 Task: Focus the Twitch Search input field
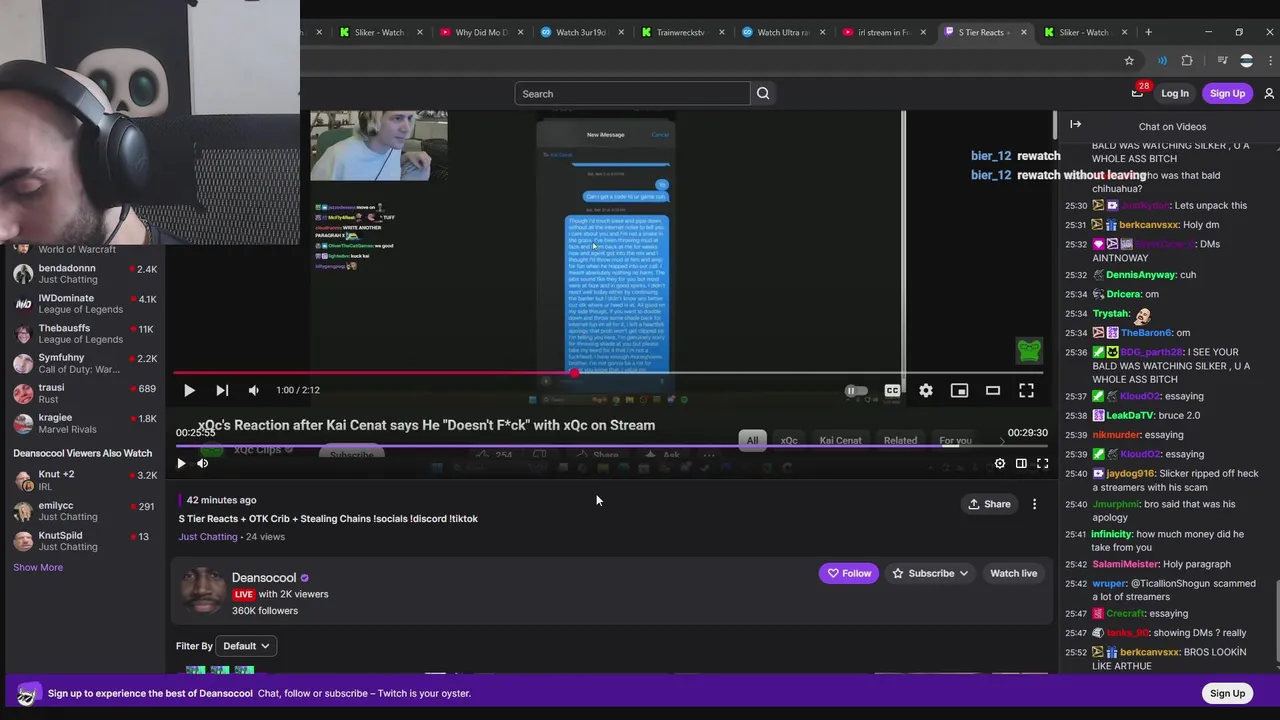click(x=632, y=93)
